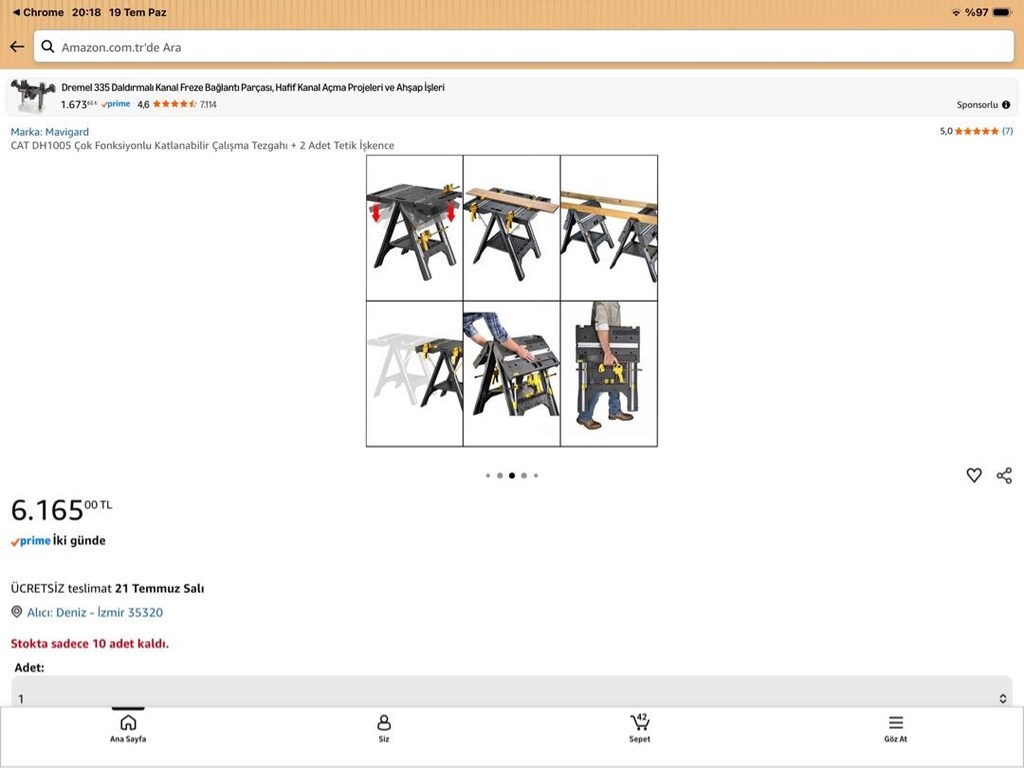
Task: Return to Chrome via the status bar back link
Action: (x=39, y=12)
